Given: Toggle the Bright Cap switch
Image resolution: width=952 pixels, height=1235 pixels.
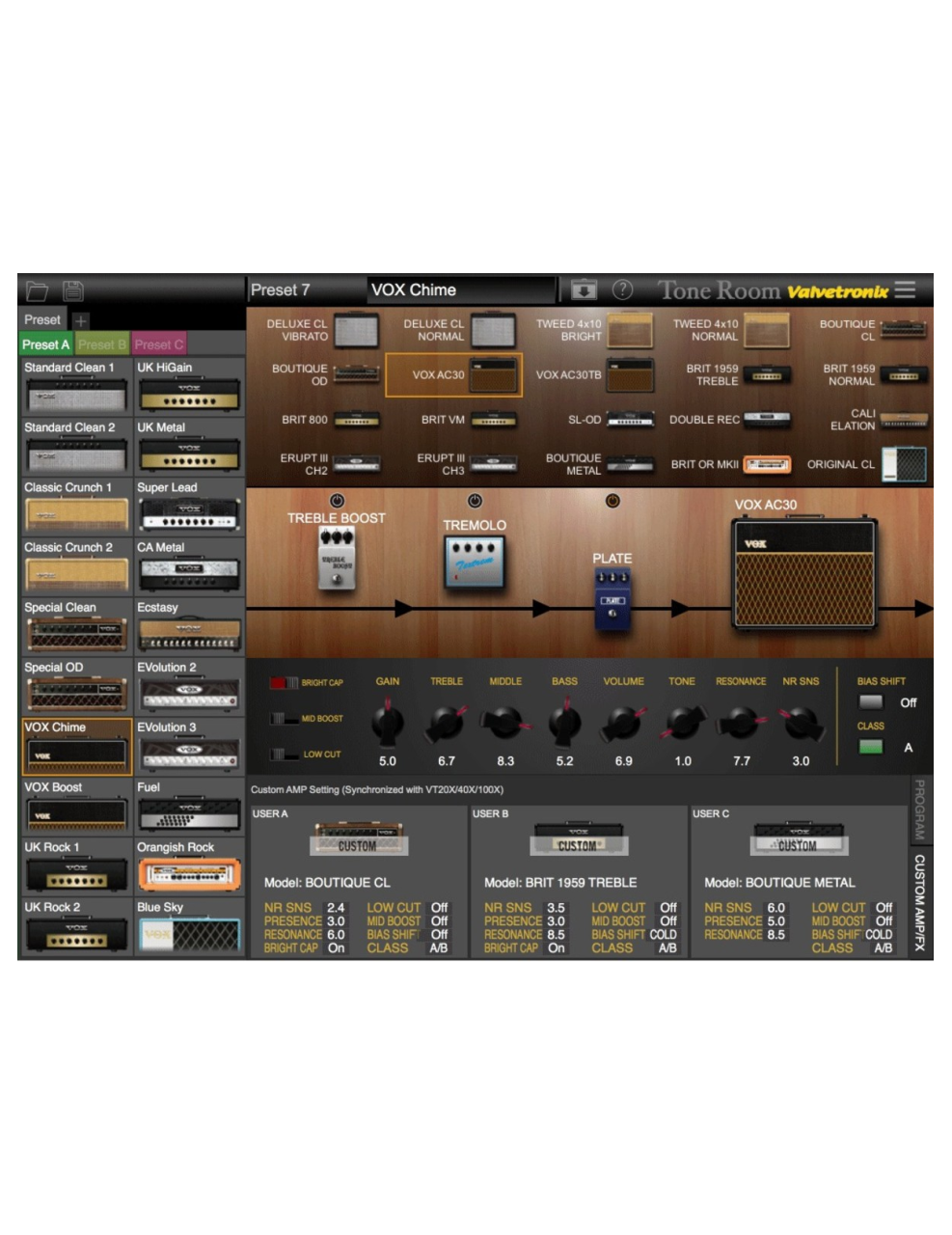Looking at the screenshot, I should (x=284, y=683).
